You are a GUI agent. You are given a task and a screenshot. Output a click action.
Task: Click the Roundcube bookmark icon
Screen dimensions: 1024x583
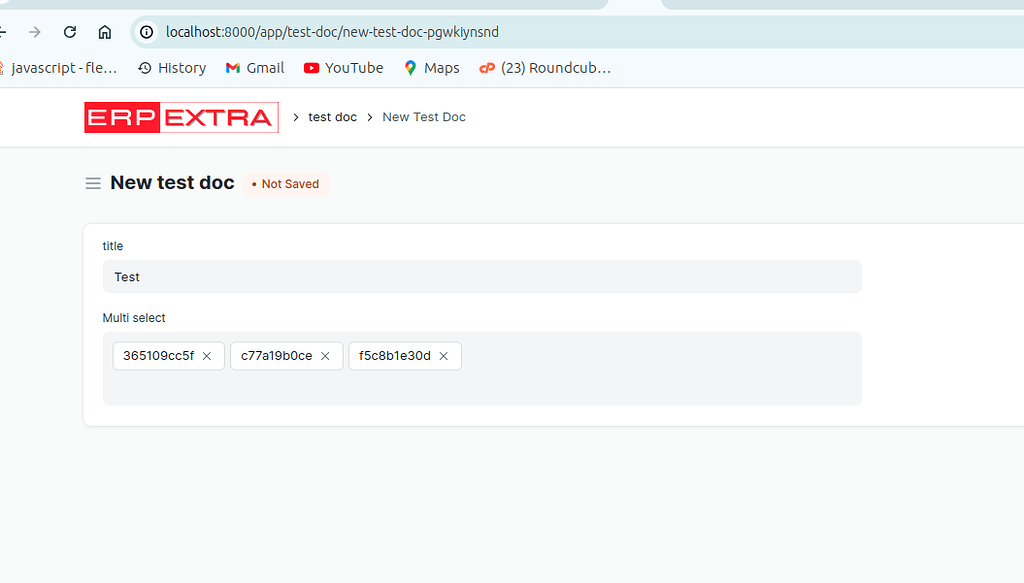pyautogui.click(x=486, y=67)
